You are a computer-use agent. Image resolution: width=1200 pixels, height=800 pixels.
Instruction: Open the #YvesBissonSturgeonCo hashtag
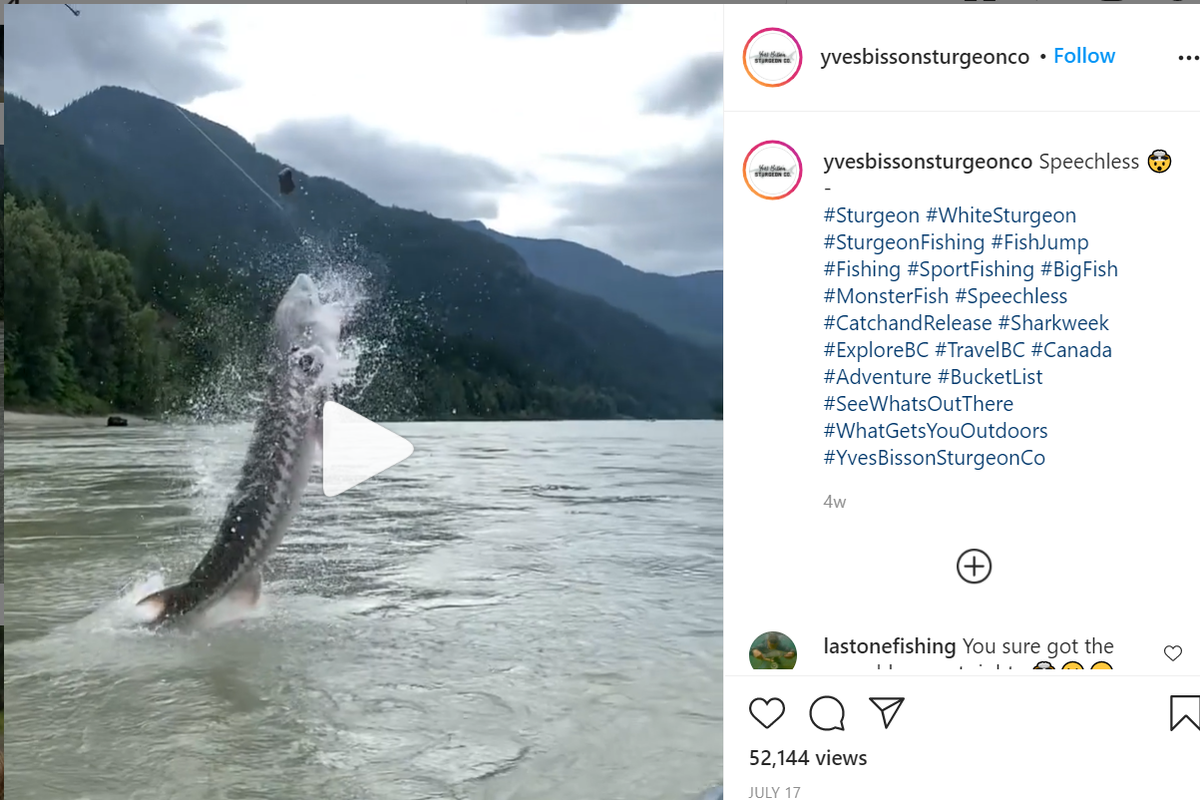[933, 457]
